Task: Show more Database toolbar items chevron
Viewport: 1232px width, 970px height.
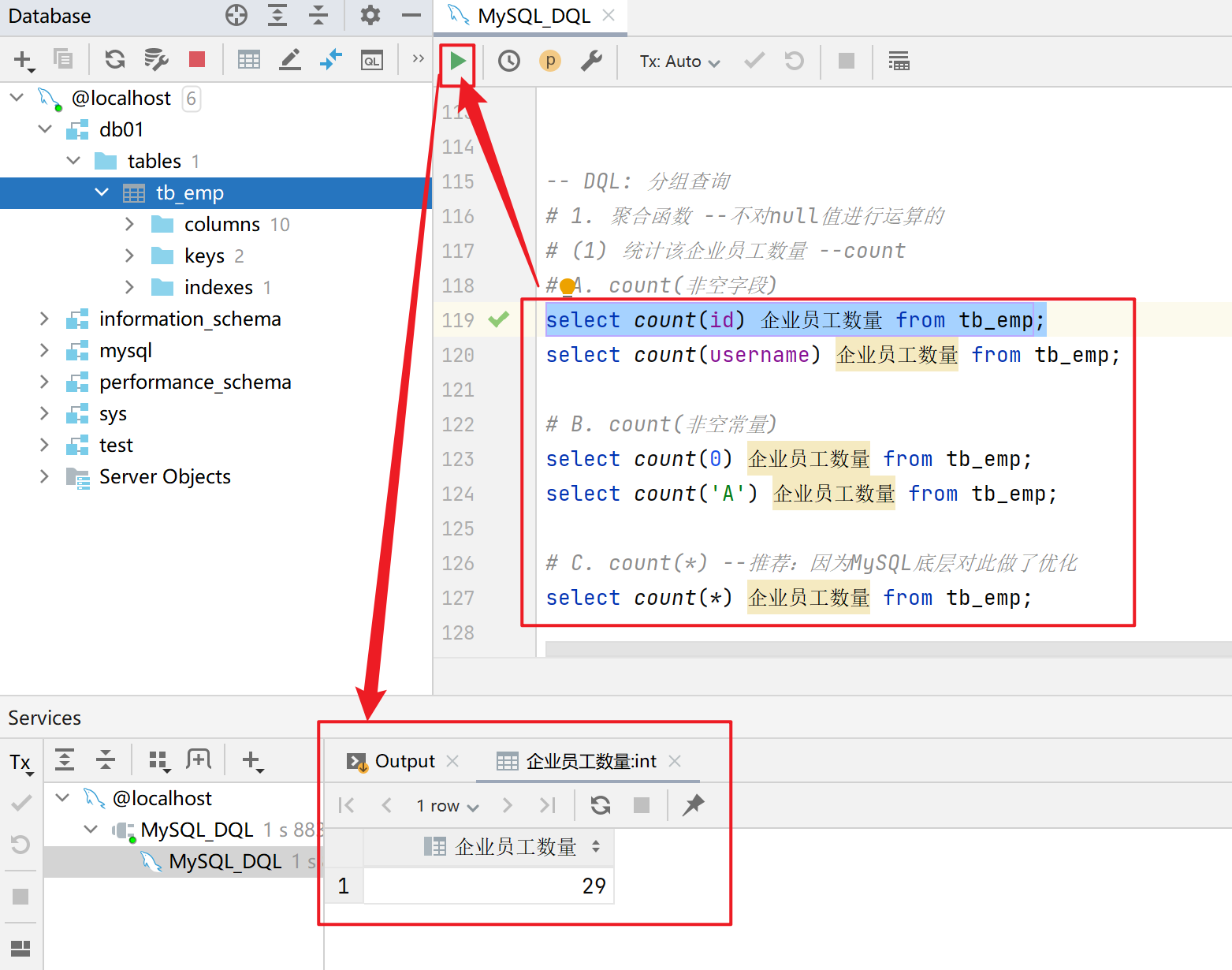Action: click(419, 58)
